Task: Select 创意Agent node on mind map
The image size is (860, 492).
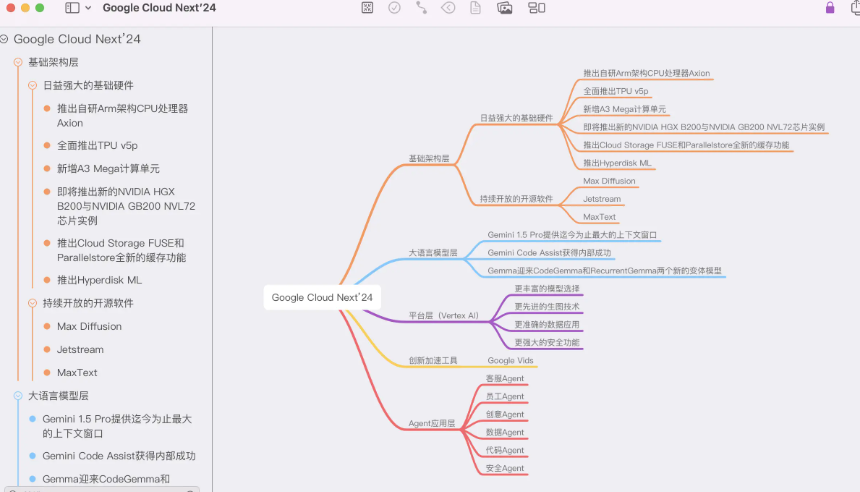Action: tap(505, 415)
